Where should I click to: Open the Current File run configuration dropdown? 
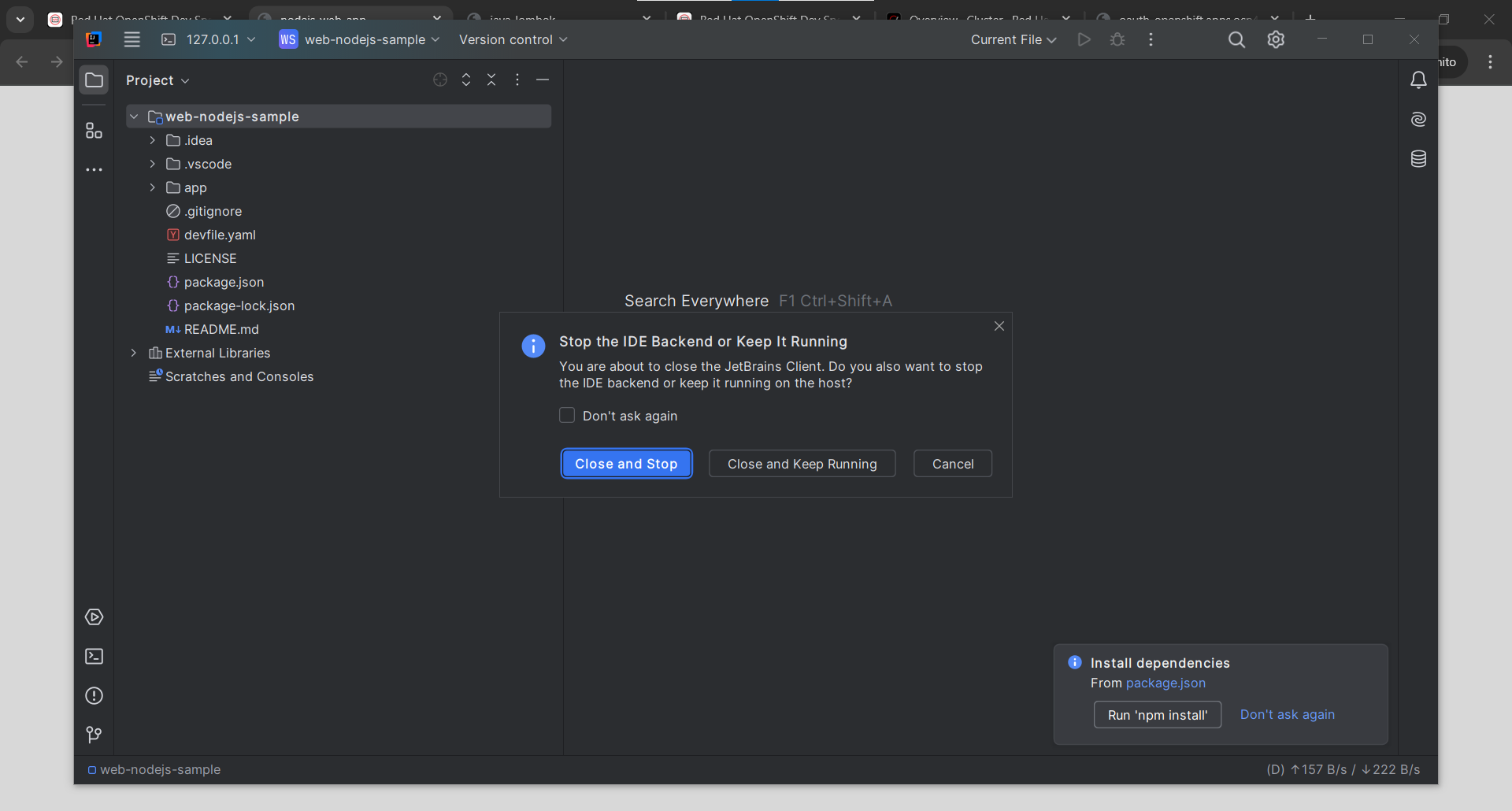tap(1014, 39)
